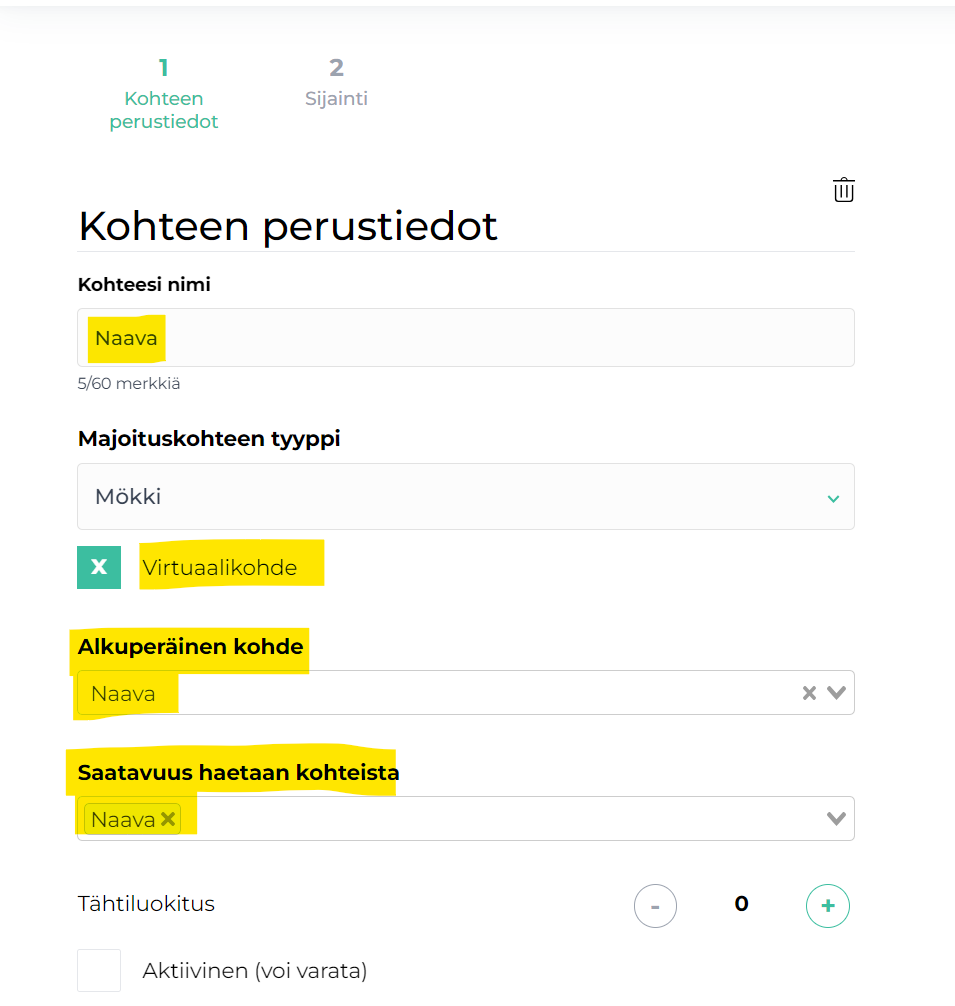Click the Virtuaalikohde label text
The height and width of the screenshot is (1006, 955).
pyautogui.click(x=219, y=568)
